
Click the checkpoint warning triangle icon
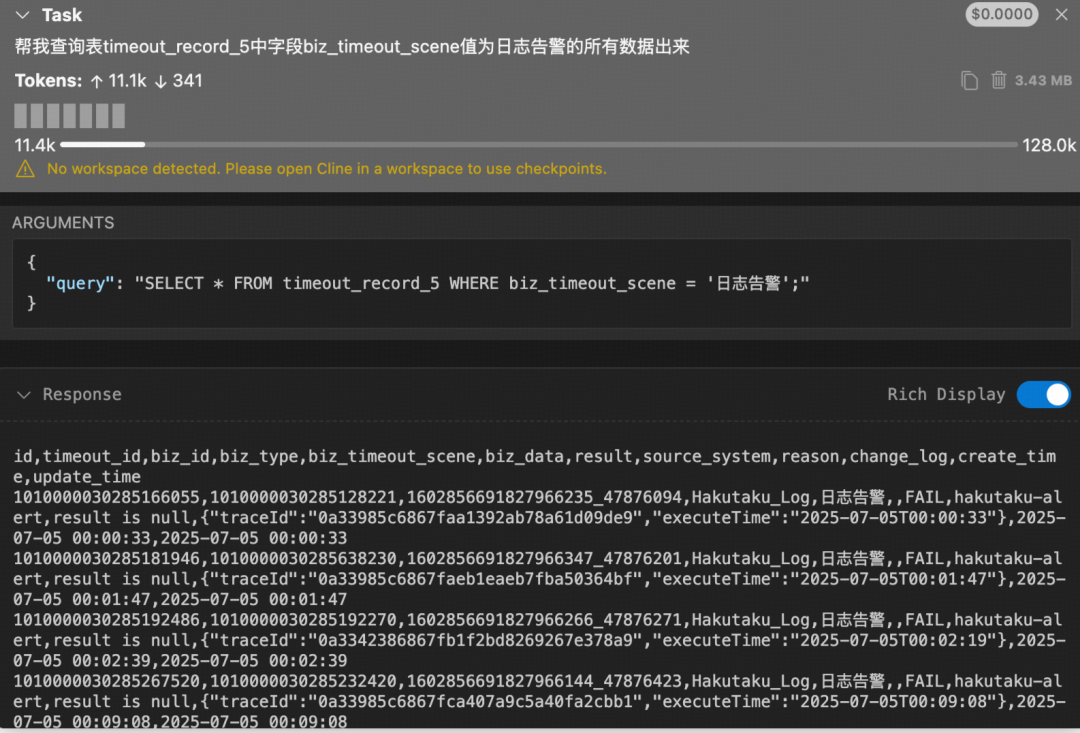tap(25, 169)
